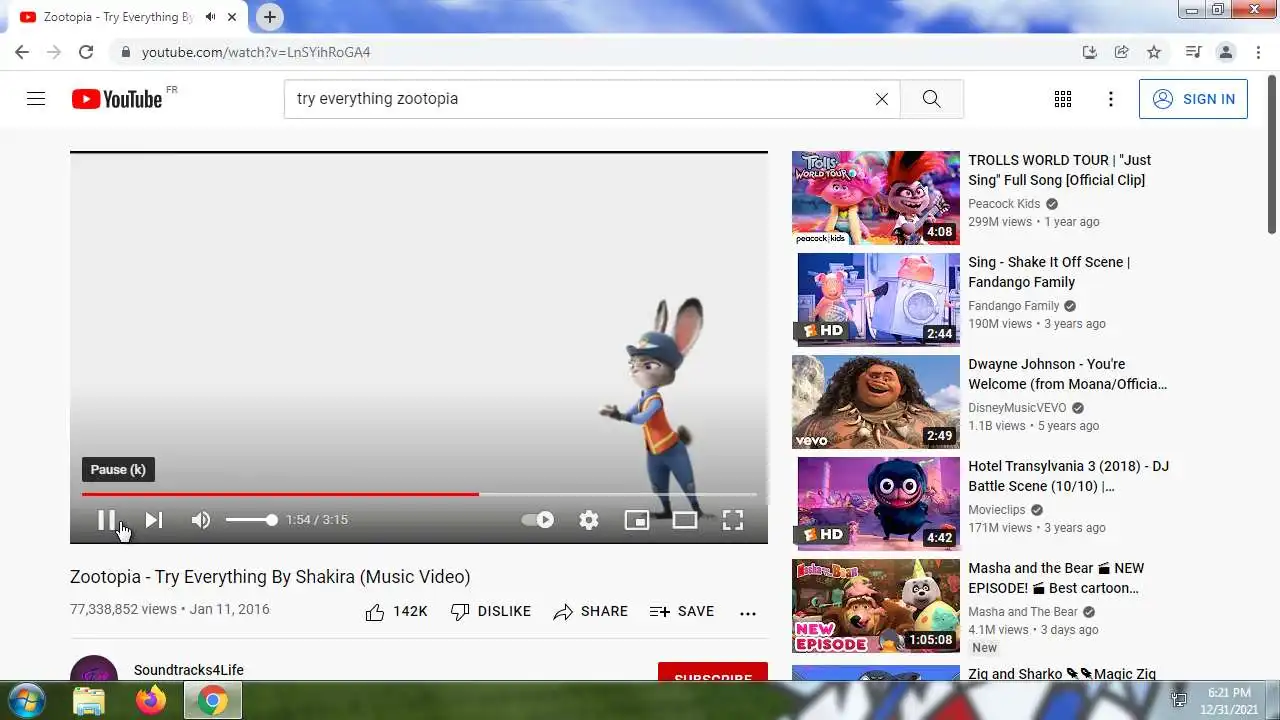Toggle the autoplay switch
This screenshot has width=1280, height=720.
pyautogui.click(x=538, y=520)
